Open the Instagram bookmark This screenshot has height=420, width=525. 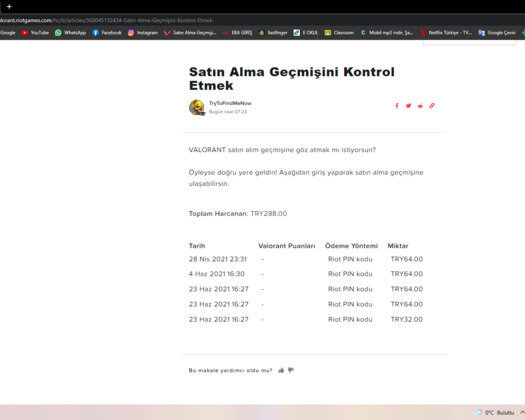(143, 32)
